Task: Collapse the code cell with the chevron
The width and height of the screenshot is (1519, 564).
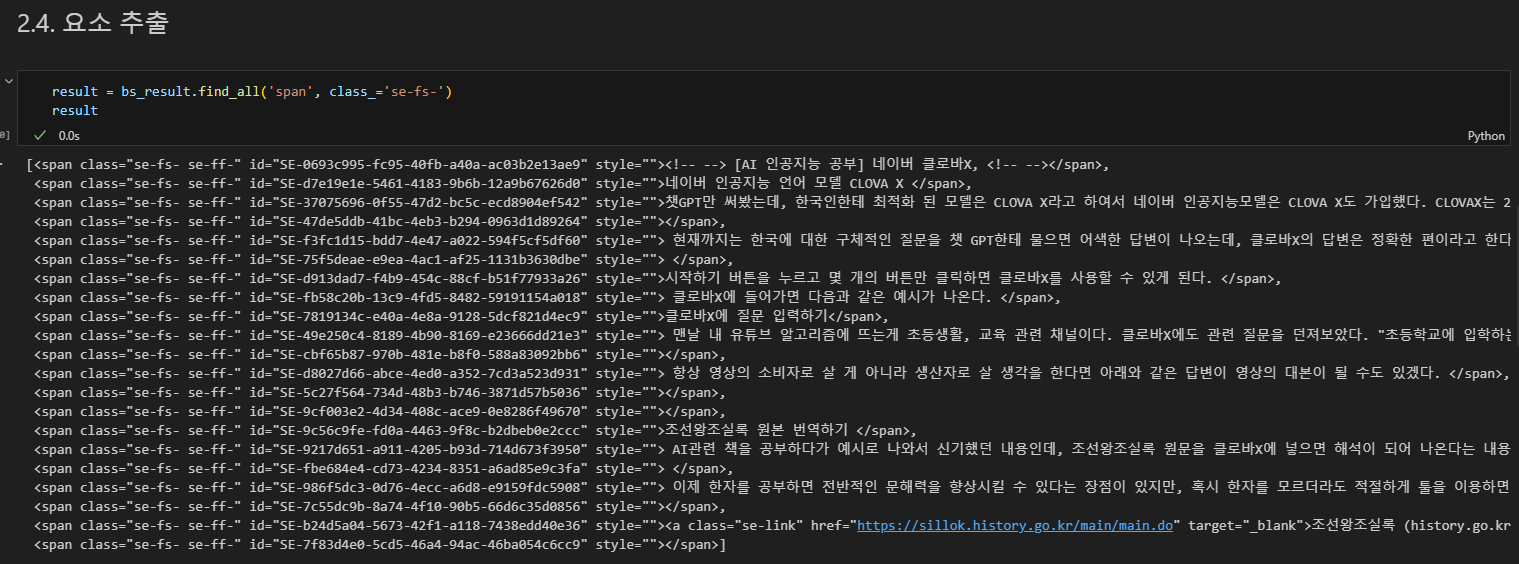Action: pos(8,80)
